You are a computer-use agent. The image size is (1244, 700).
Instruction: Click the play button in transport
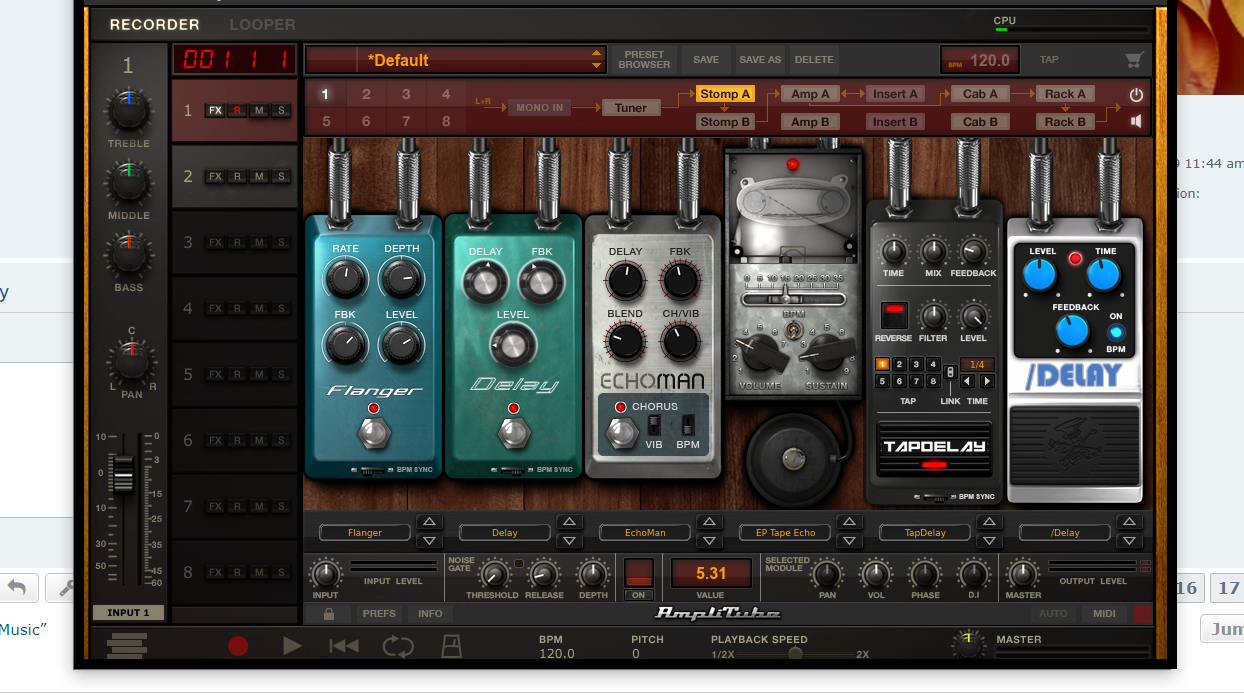click(x=292, y=646)
